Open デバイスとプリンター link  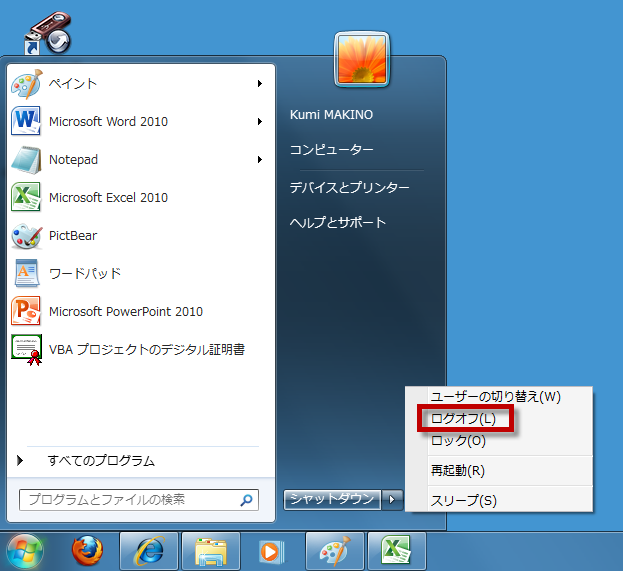[x=349, y=187]
